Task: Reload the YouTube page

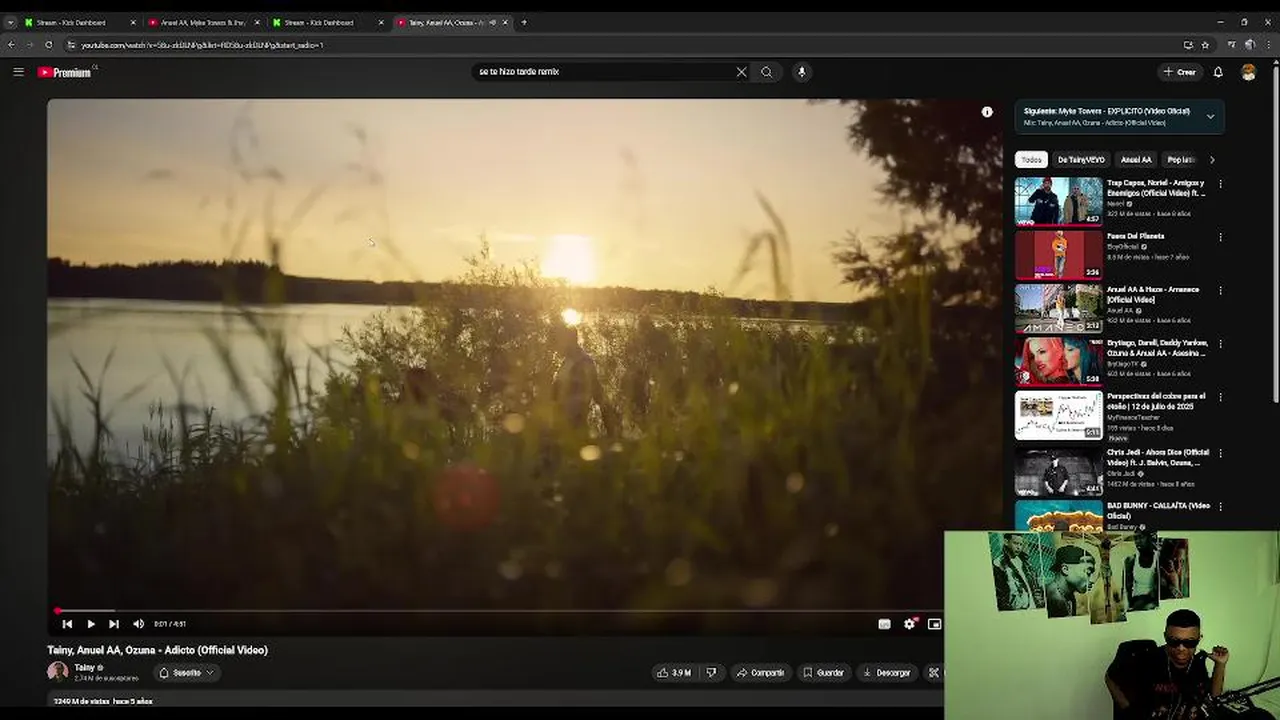Action: pos(48,45)
